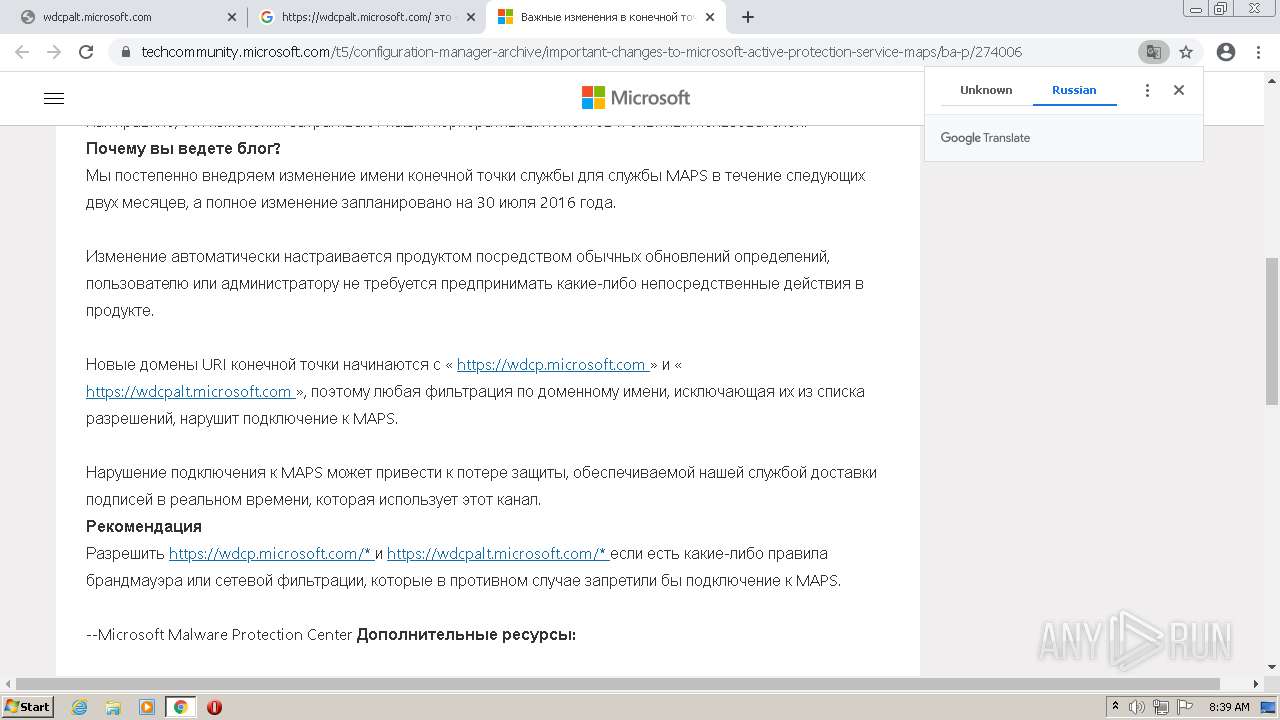Click scroll up arrow of page
The width and height of the screenshot is (1280, 720).
[x=1271, y=80]
